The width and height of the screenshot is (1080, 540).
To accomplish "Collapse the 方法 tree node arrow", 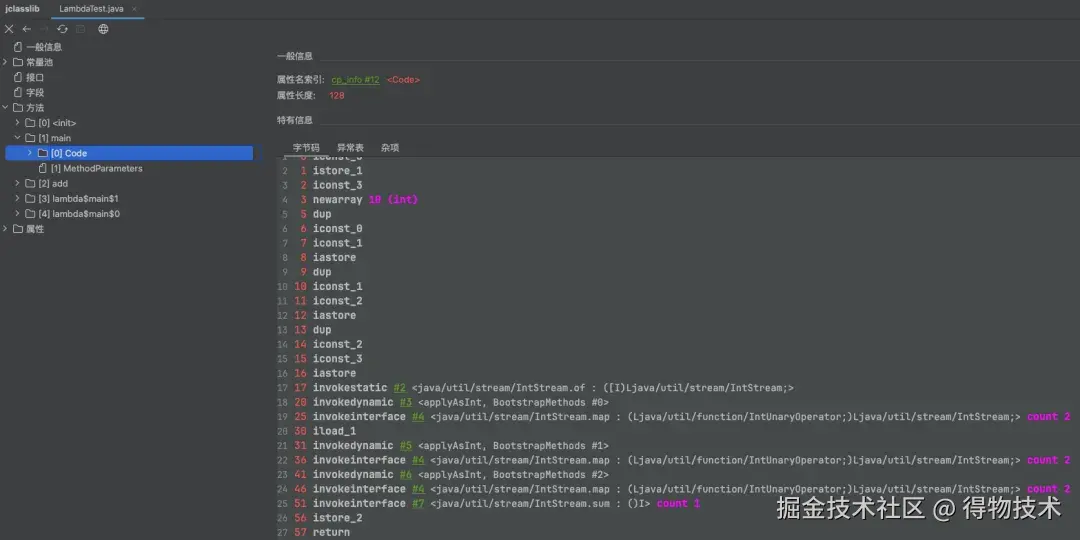I will point(6,107).
